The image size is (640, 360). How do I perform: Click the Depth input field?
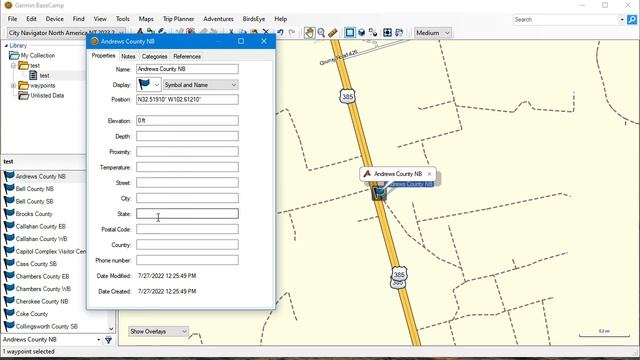pyautogui.click(x=187, y=136)
